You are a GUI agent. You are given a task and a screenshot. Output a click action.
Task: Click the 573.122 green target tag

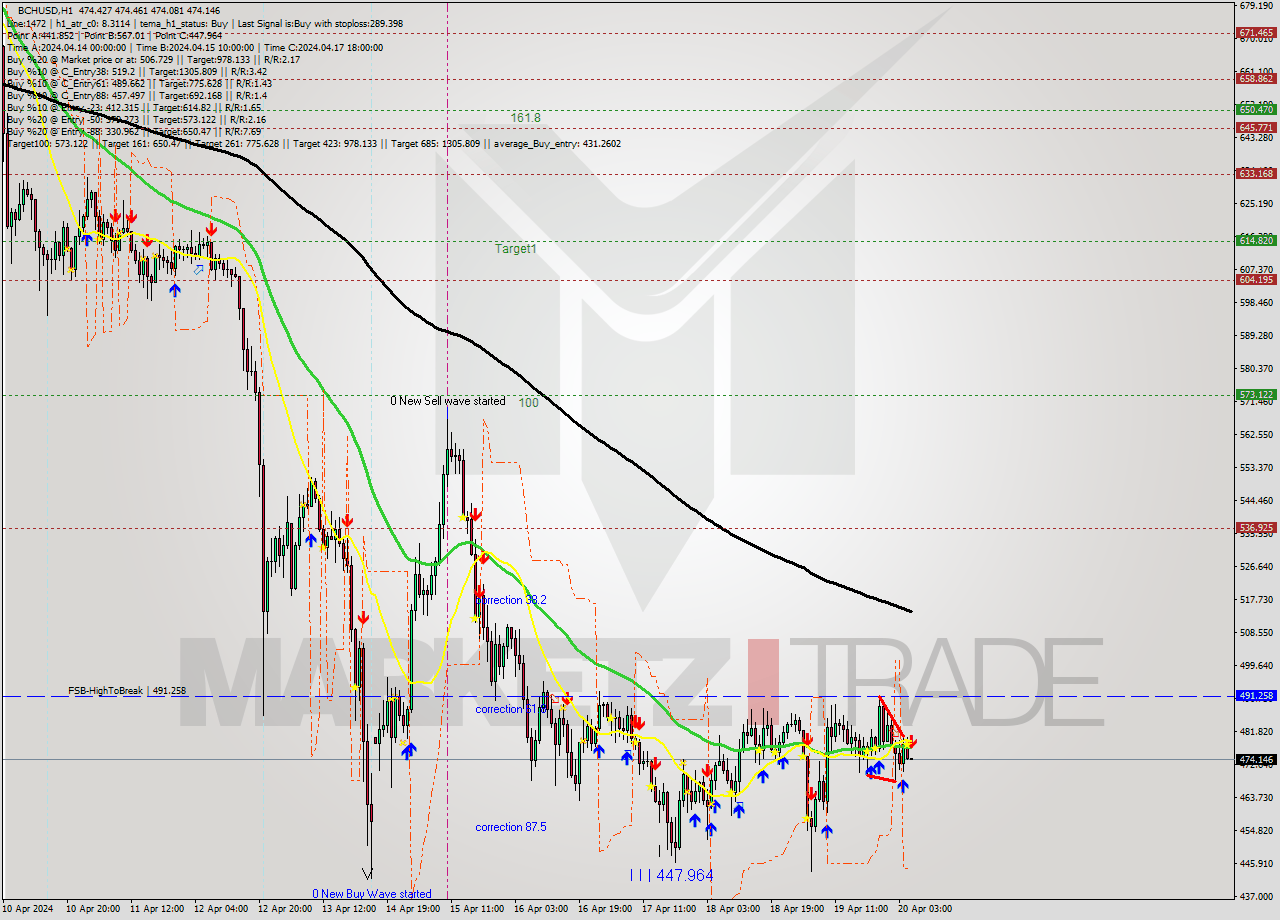pos(1255,394)
